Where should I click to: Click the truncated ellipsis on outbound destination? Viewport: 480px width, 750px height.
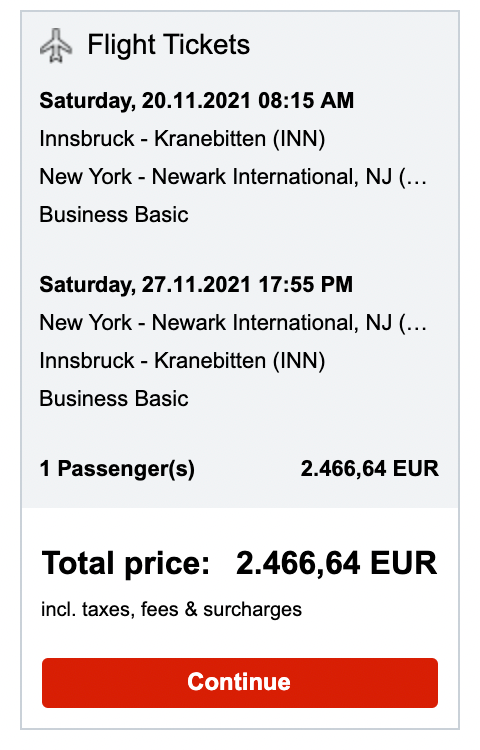click(413, 177)
